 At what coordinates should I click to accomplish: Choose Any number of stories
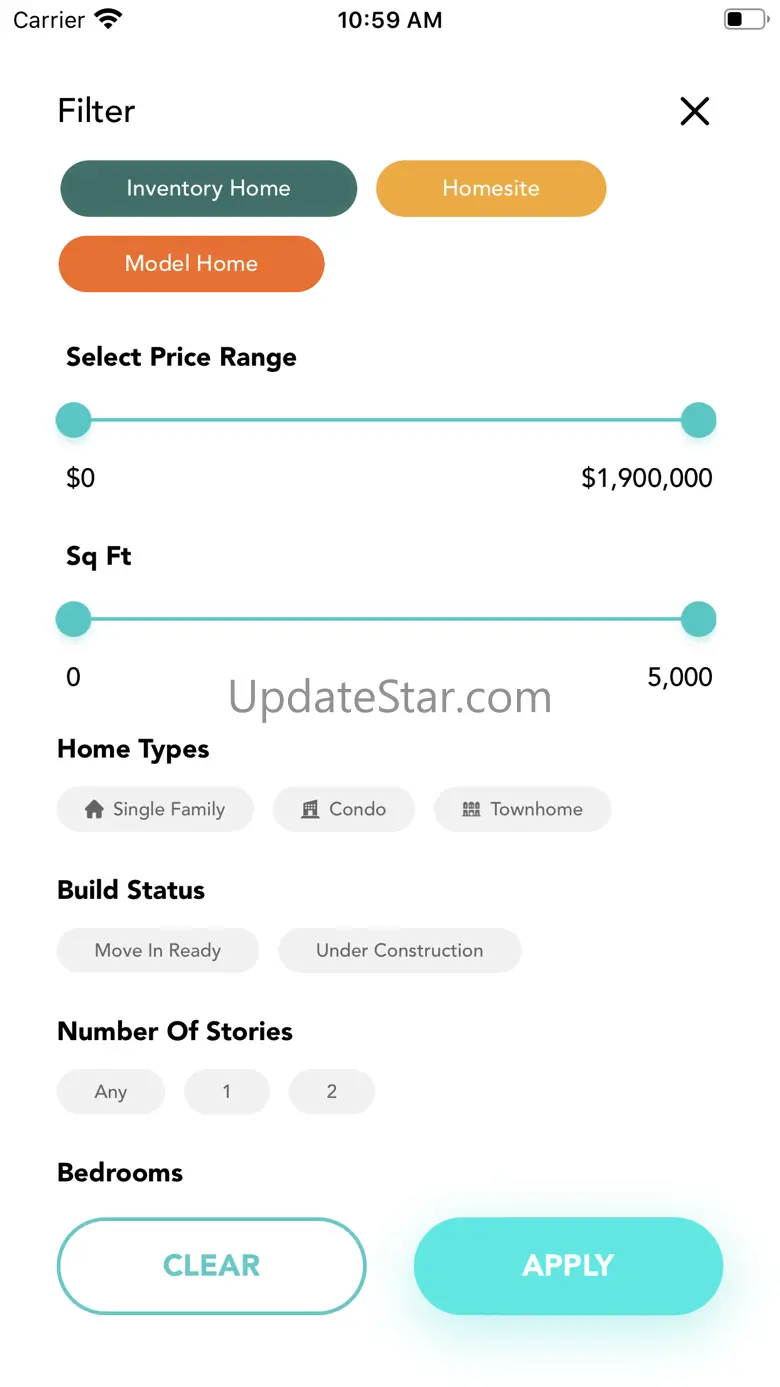coord(111,1092)
